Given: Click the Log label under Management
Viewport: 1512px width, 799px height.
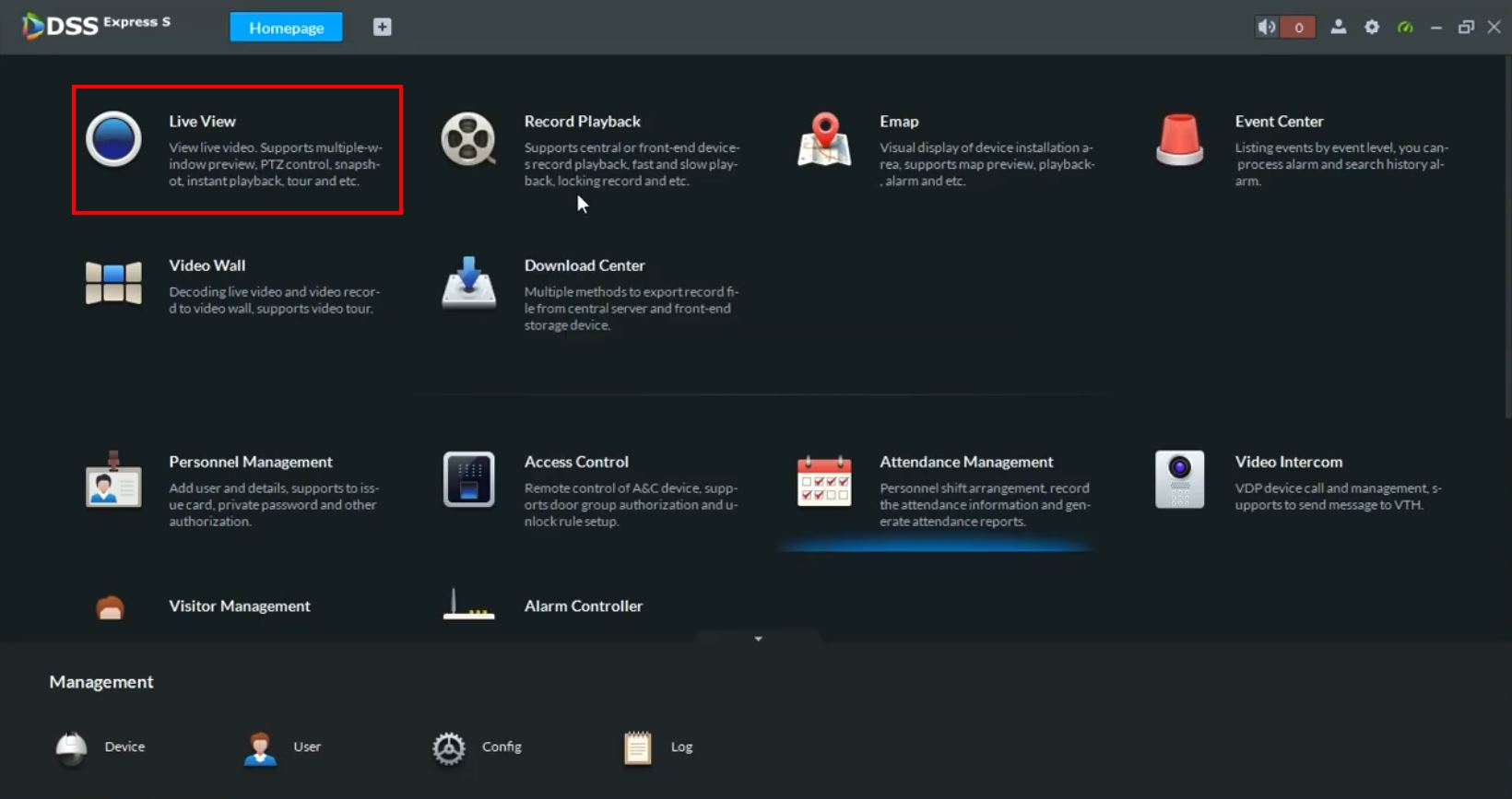Looking at the screenshot, I should 681,746.
